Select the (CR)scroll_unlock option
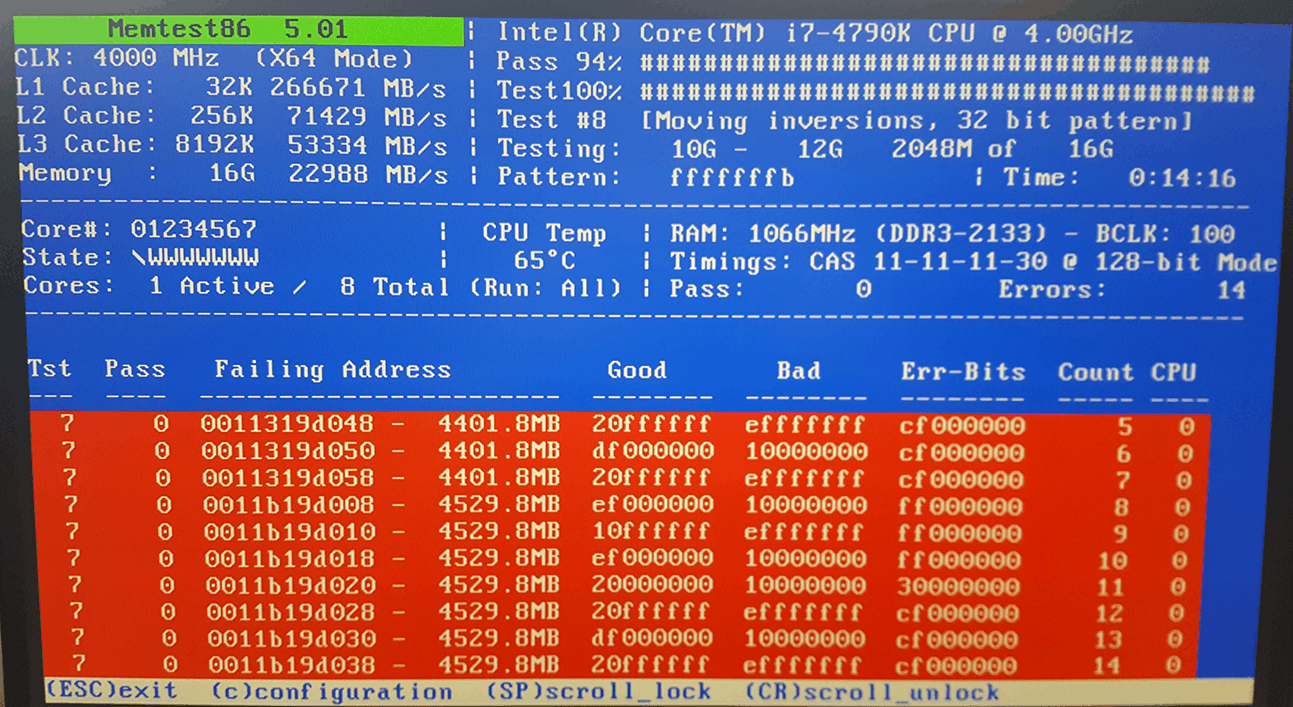Viewport: 1293px width, 707px height. (871, 692)
